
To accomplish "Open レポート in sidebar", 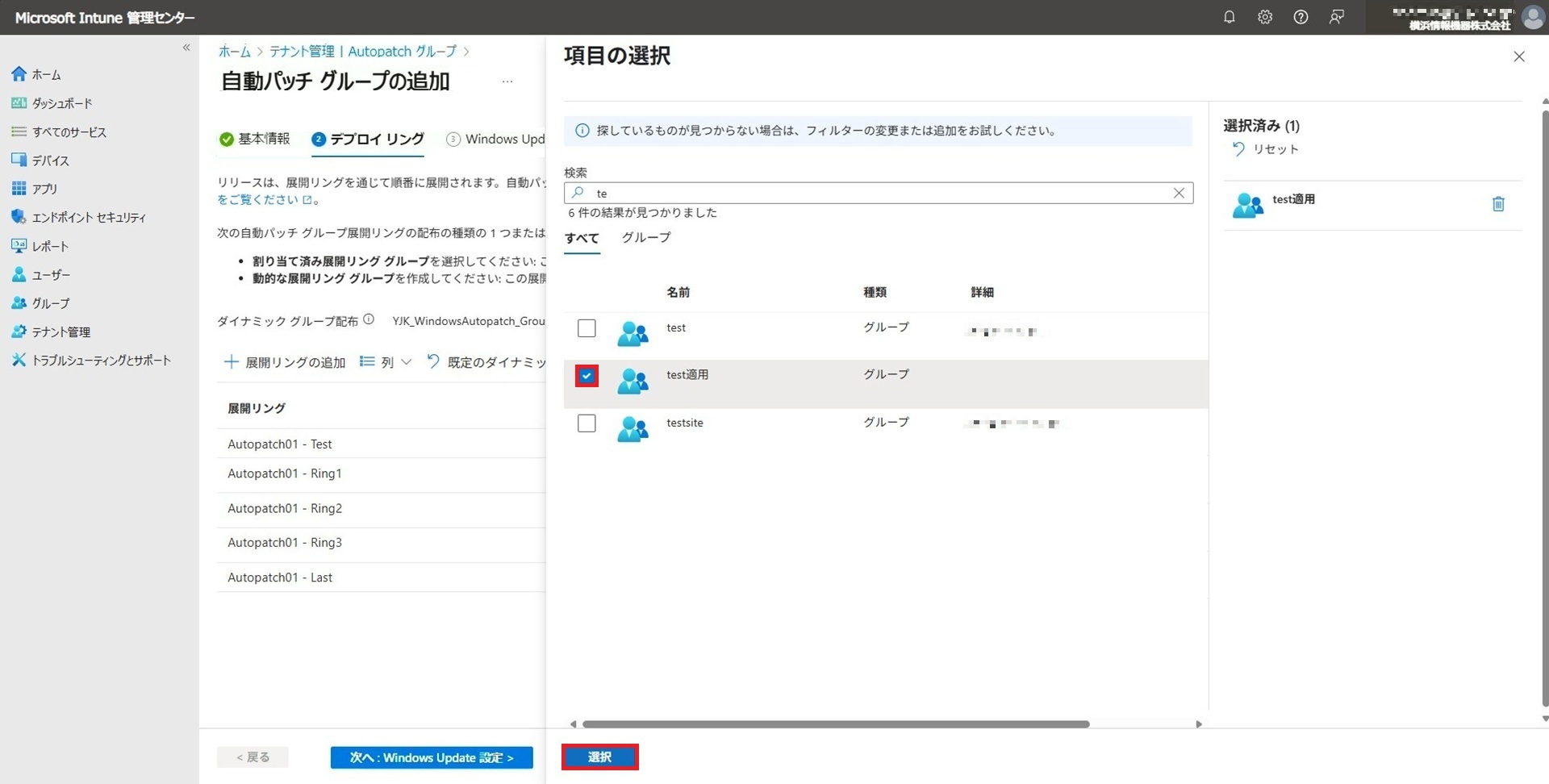I will click(40, 246).
